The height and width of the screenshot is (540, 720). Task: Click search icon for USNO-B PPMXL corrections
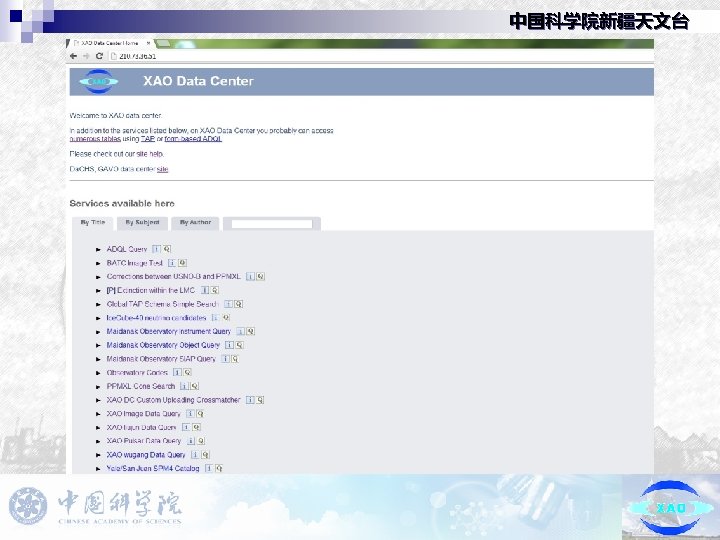pos(261,276)
